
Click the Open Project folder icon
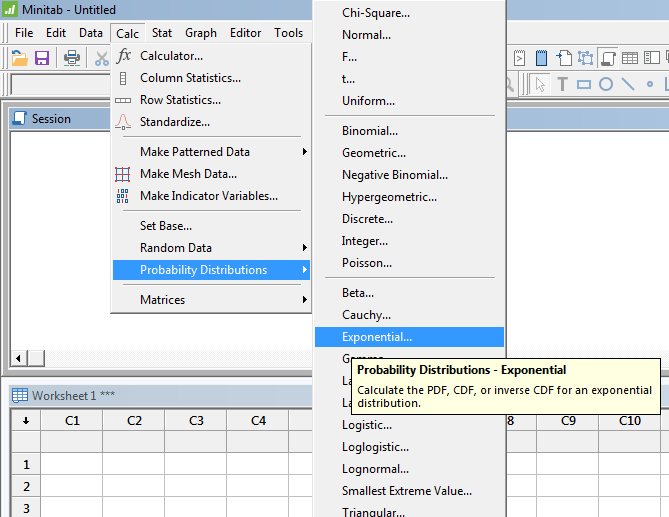click(x=19, y=58)
